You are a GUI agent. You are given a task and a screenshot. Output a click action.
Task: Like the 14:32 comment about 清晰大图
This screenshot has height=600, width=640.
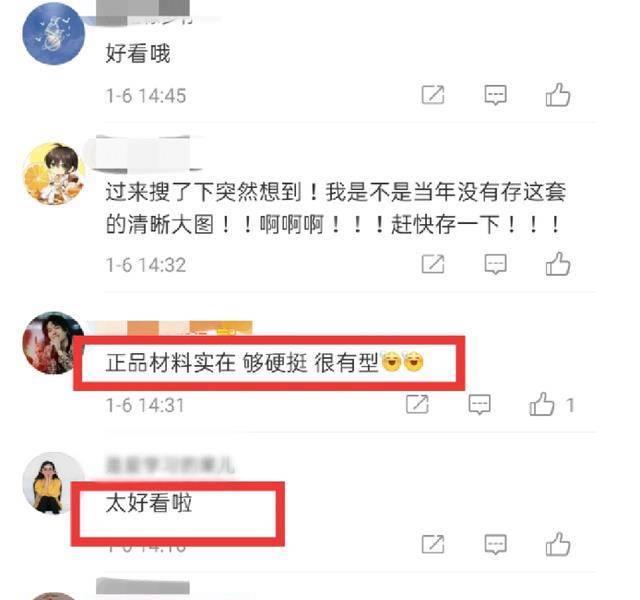tap(558, 264)
